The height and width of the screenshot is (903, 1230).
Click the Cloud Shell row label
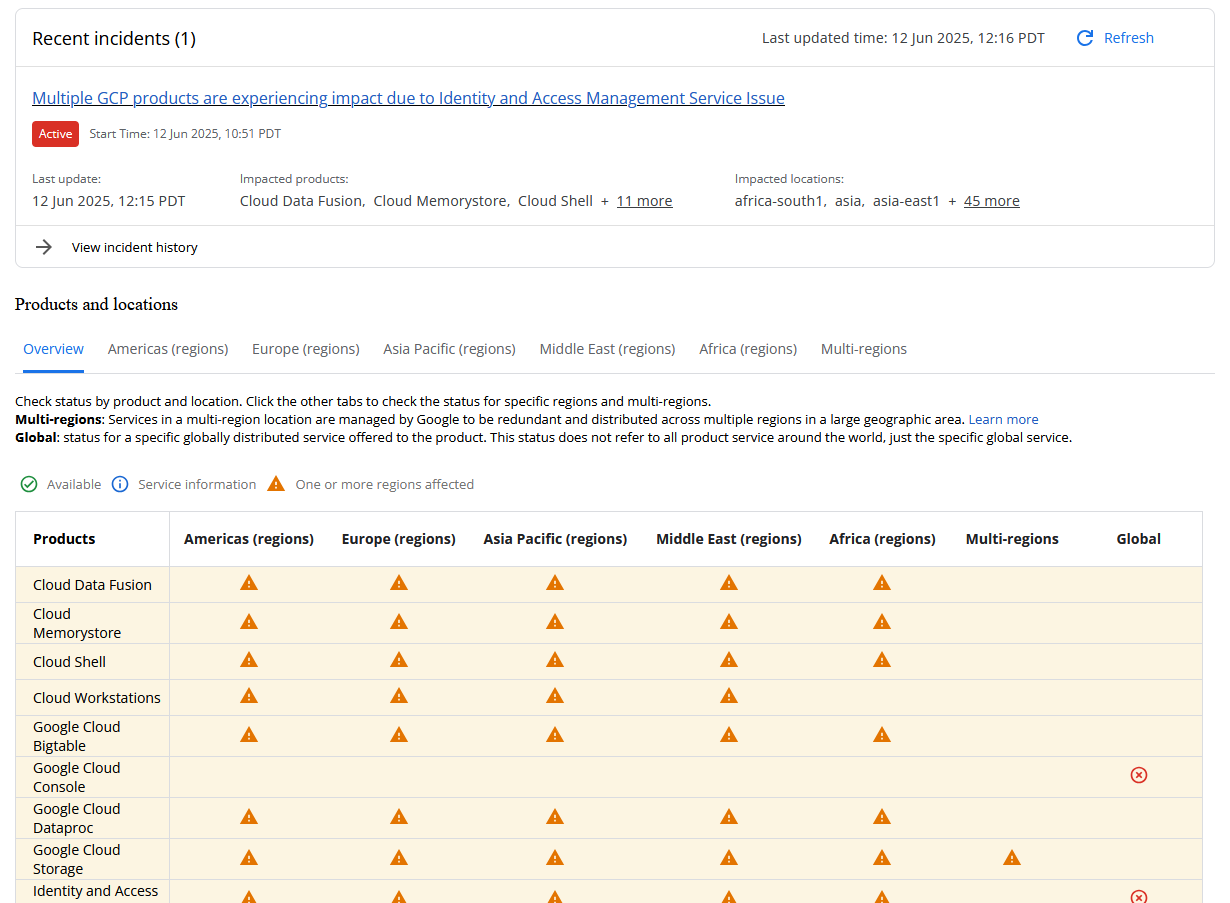click(x=69, y=662)
